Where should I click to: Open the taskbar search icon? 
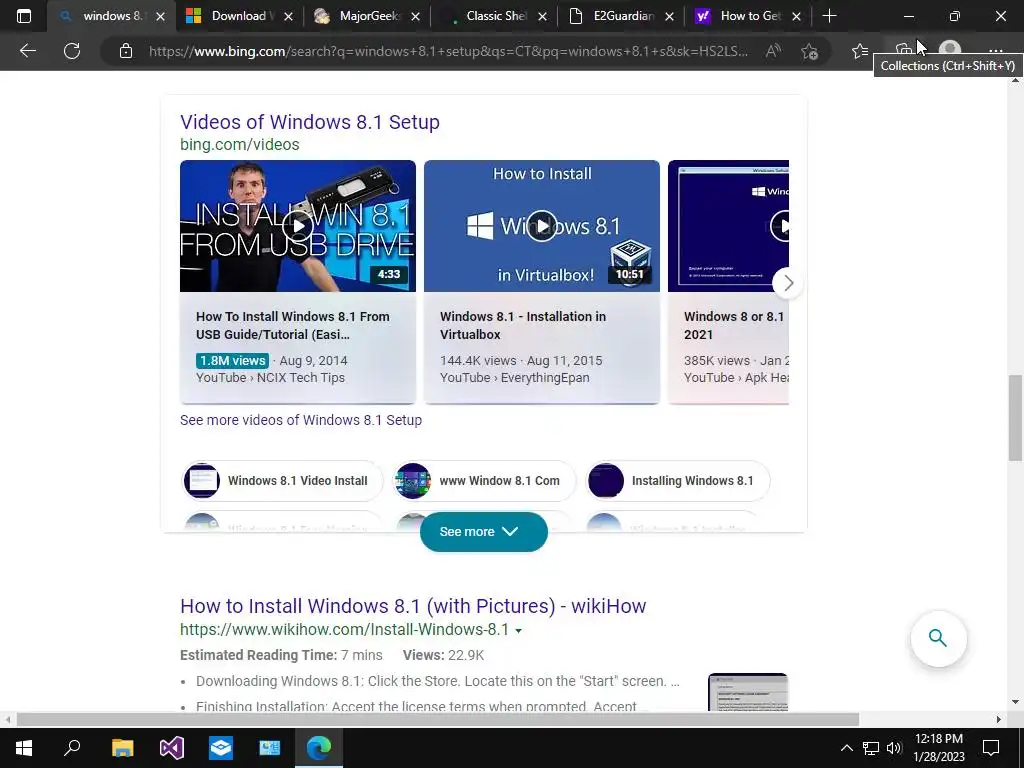tap(72, 747)
